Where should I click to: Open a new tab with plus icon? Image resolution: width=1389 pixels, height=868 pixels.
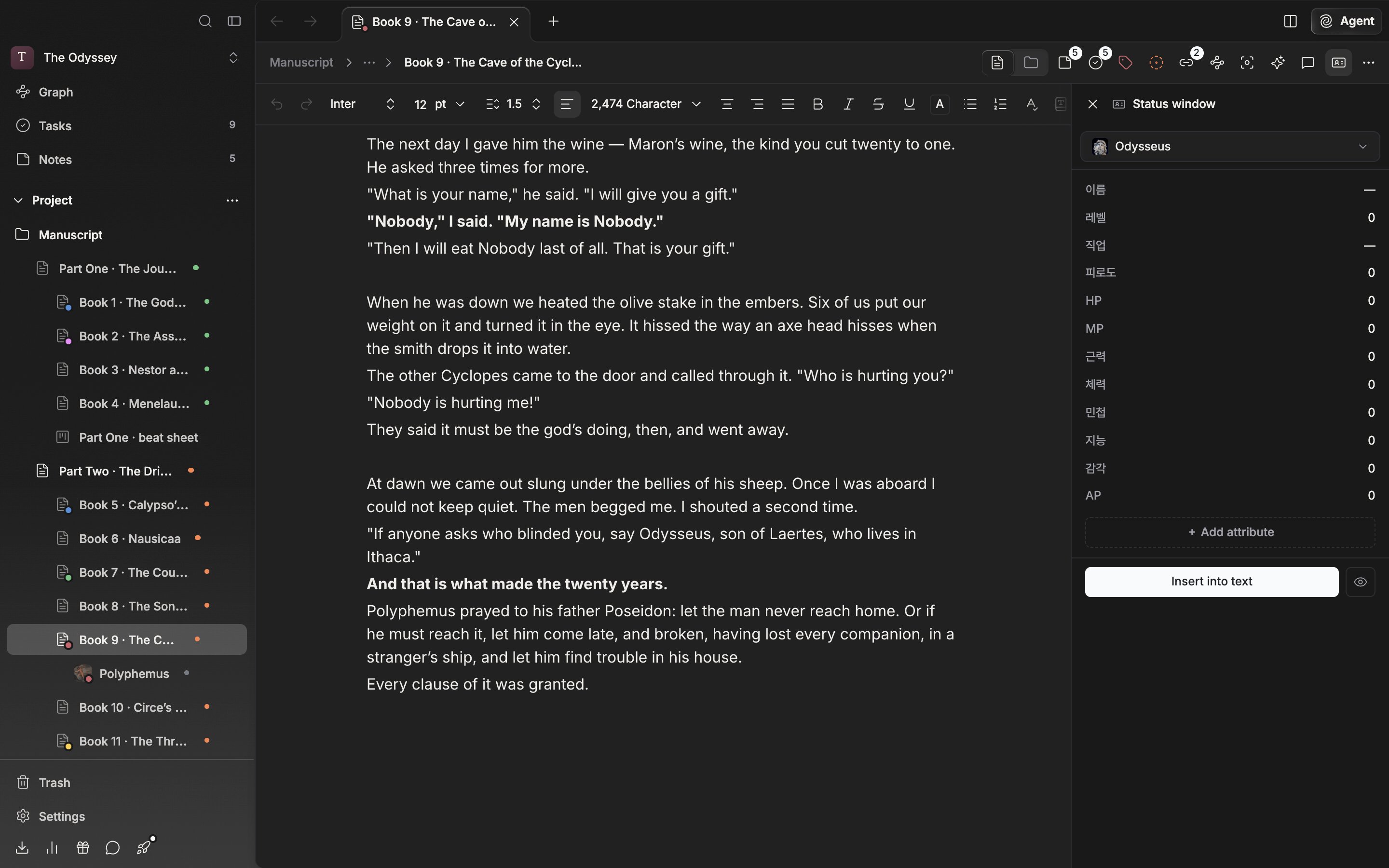pos(553,21)
